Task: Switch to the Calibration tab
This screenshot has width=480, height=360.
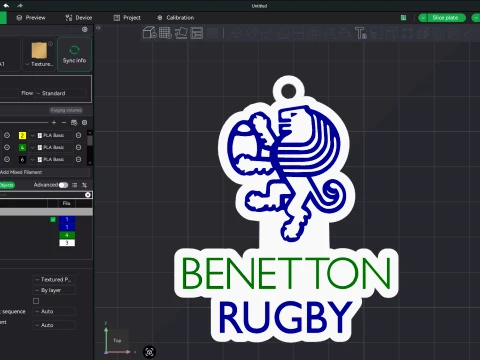Action: click(x=176, y=18)
